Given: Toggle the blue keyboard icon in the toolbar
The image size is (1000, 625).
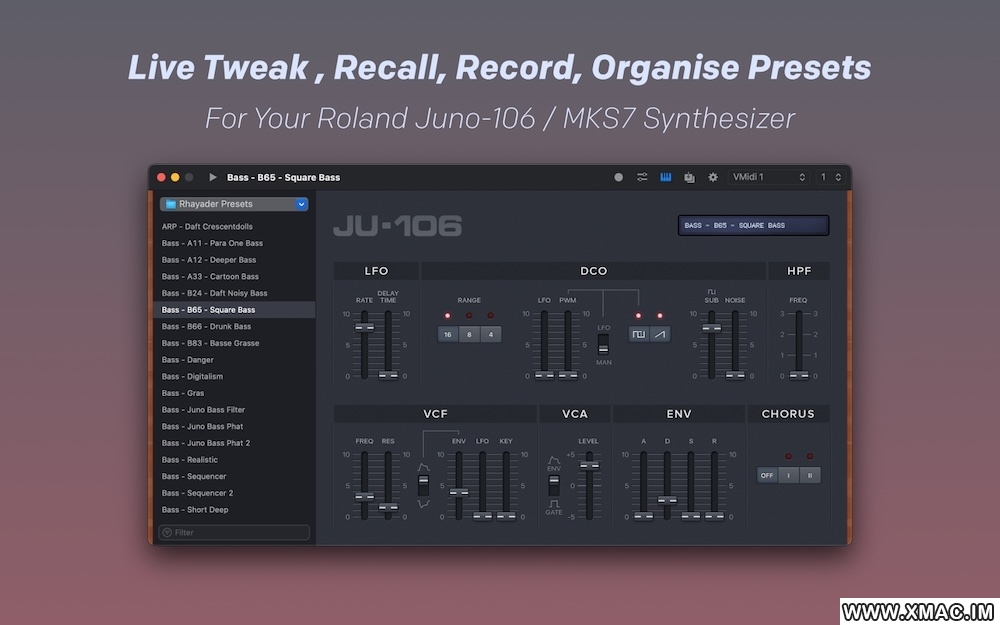Looking at the screenshot, I should (665, 177).
